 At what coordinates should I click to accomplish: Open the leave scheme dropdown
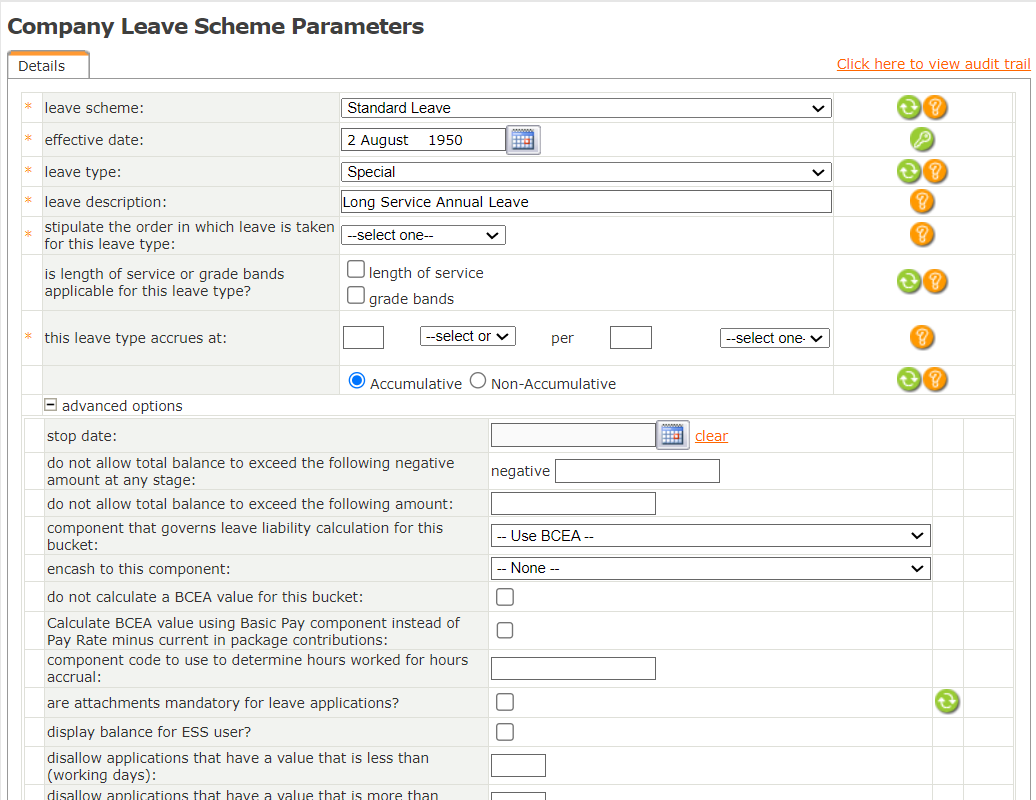[586, 108]
